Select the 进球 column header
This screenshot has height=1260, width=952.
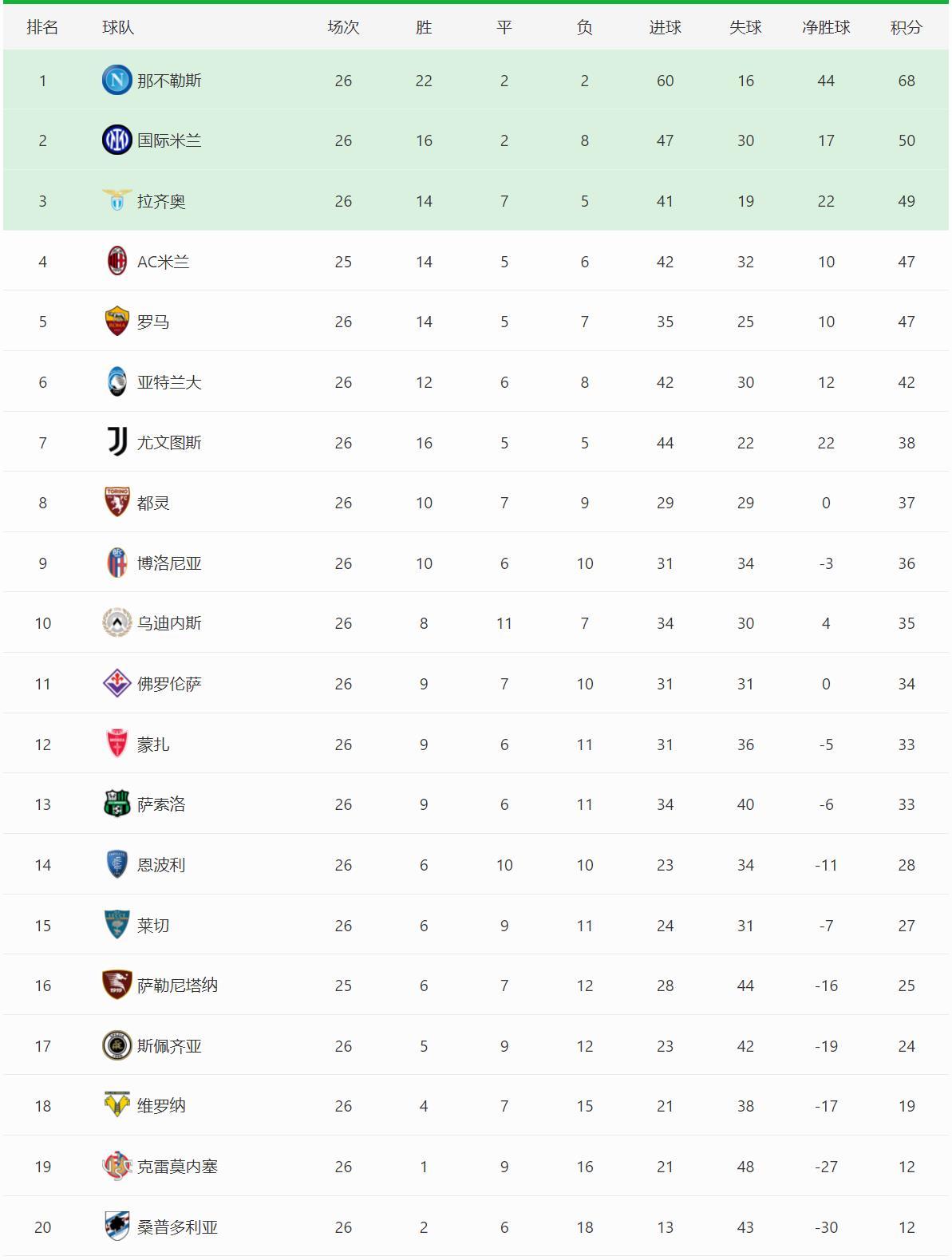[665, 27]
